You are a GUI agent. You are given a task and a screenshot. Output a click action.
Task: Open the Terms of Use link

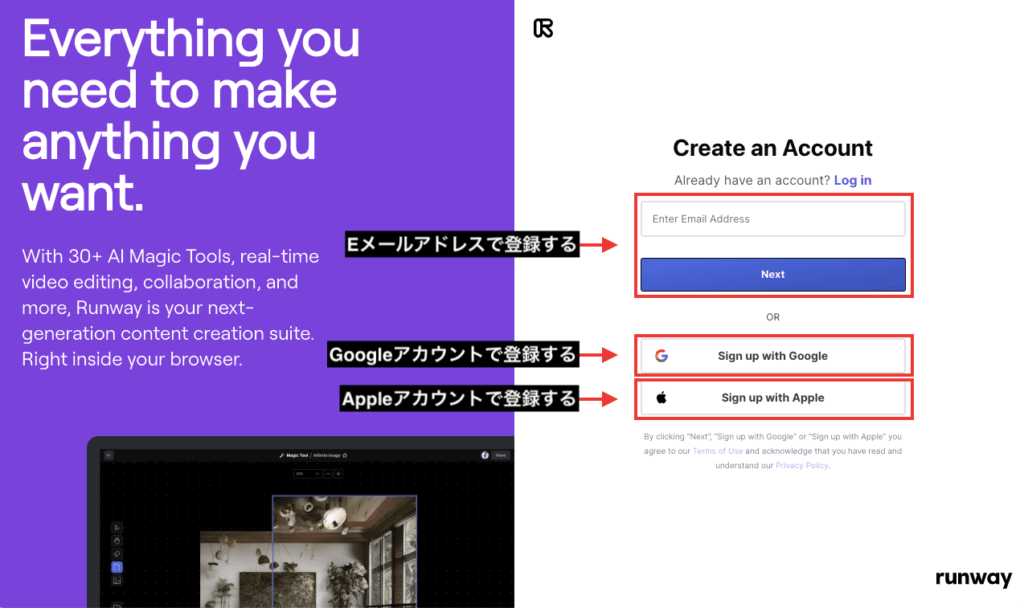(x=718, y=451)
